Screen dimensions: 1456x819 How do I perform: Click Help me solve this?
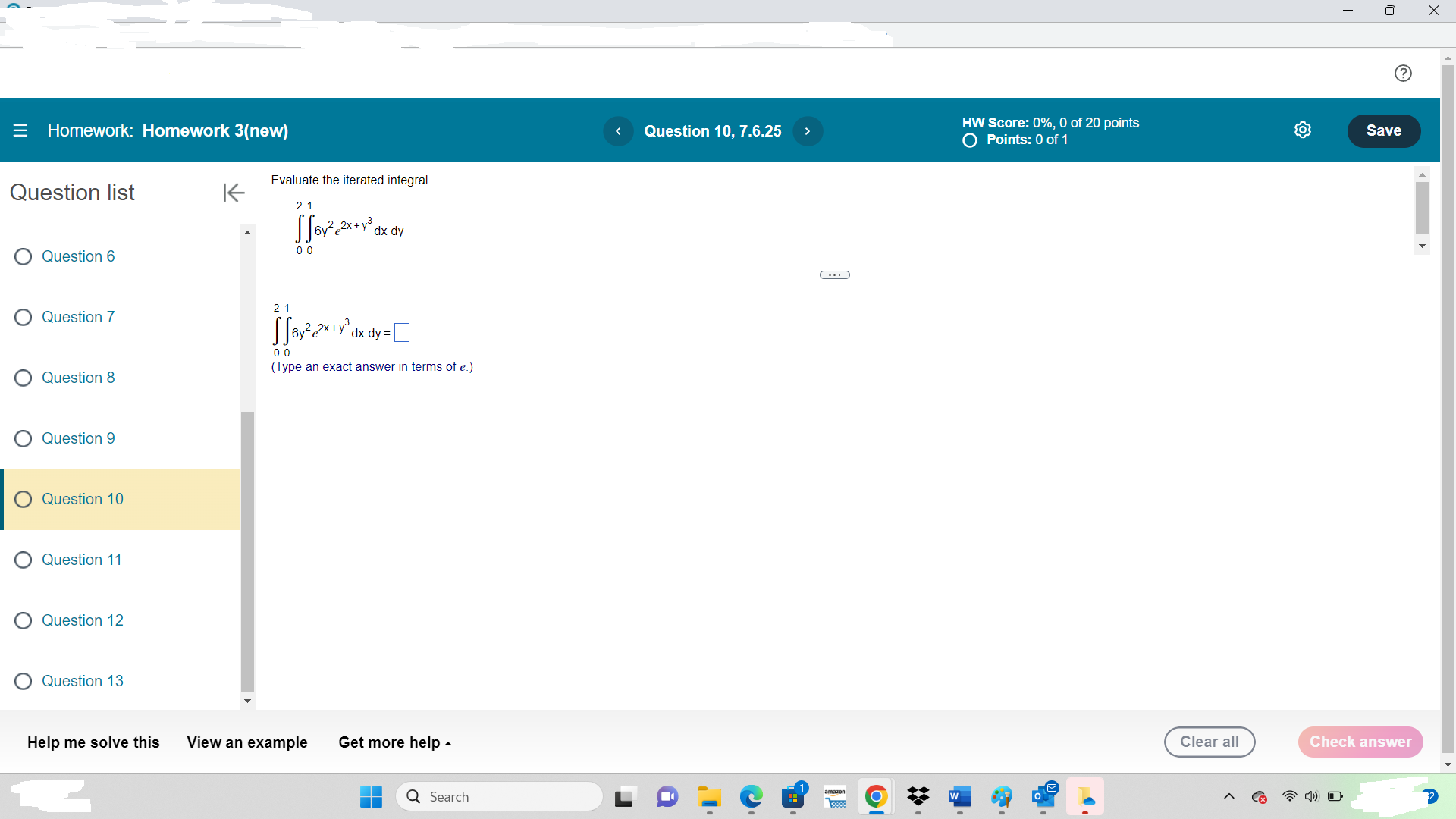tap(93, 742)
